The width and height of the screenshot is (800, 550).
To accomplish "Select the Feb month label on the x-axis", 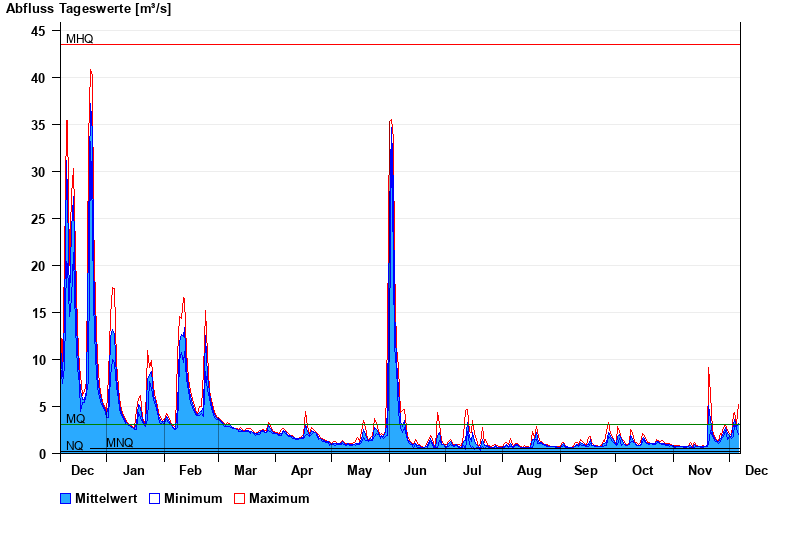I will 190,471.
